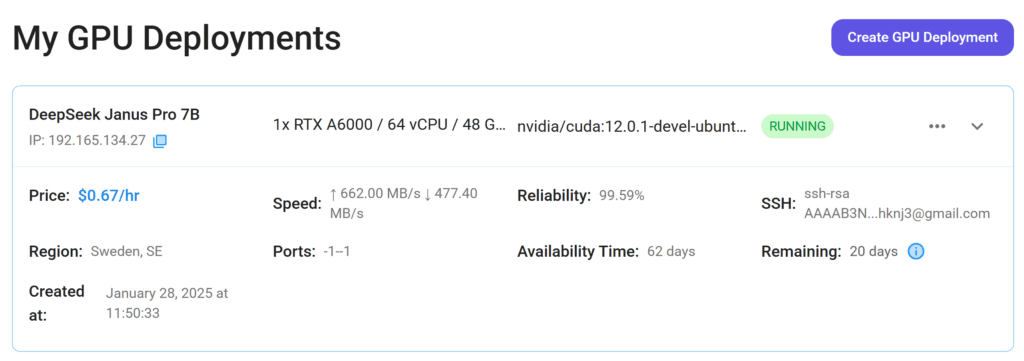Image resolution: width=1024 pixels, height=361 pixels.
Task: Click the My GPU Deployments heading
Action: [176, 38]
